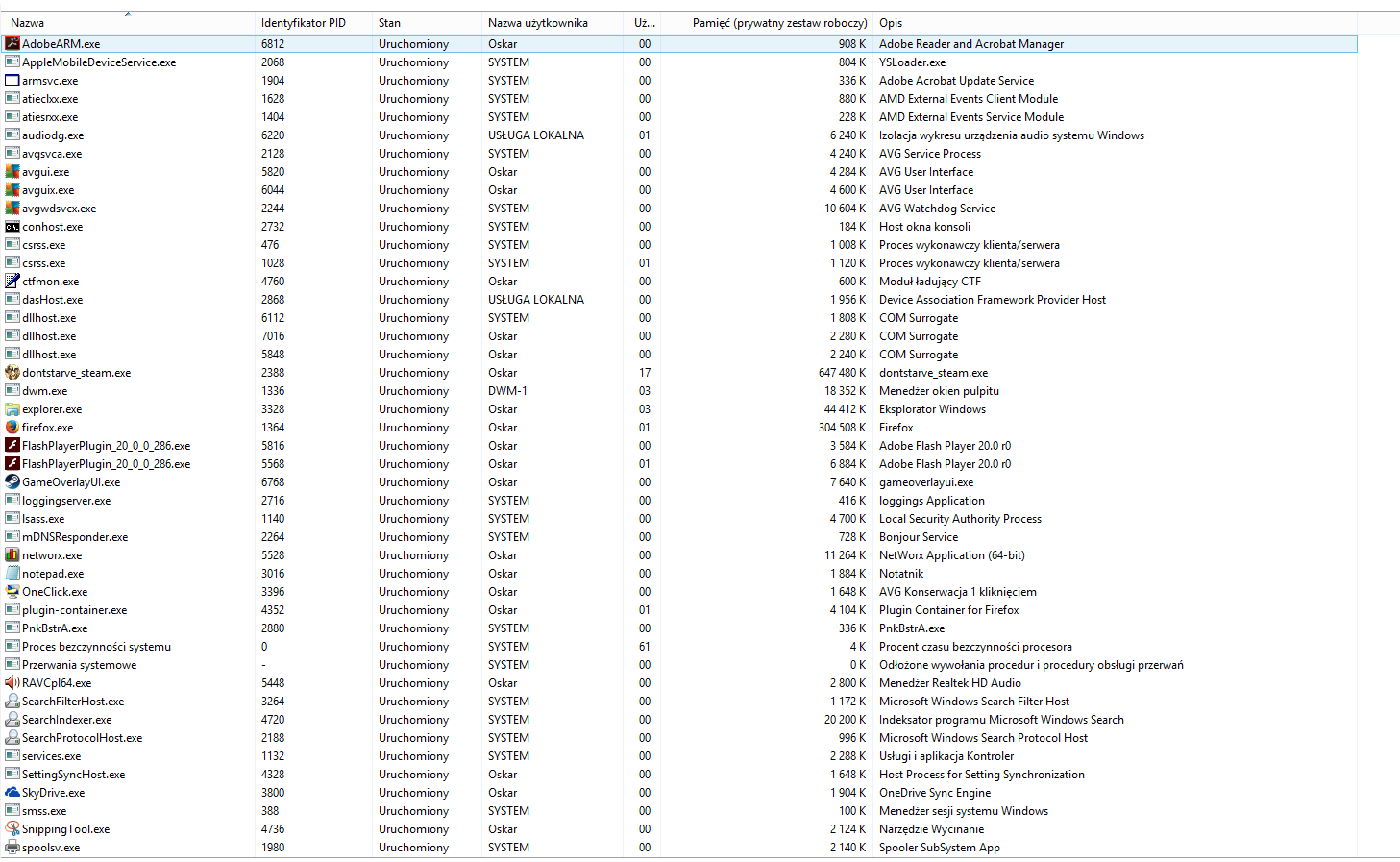The width and height of the screenshot is (1400, 862).
Task: Click the Opis column header
Action: (891, 23)
